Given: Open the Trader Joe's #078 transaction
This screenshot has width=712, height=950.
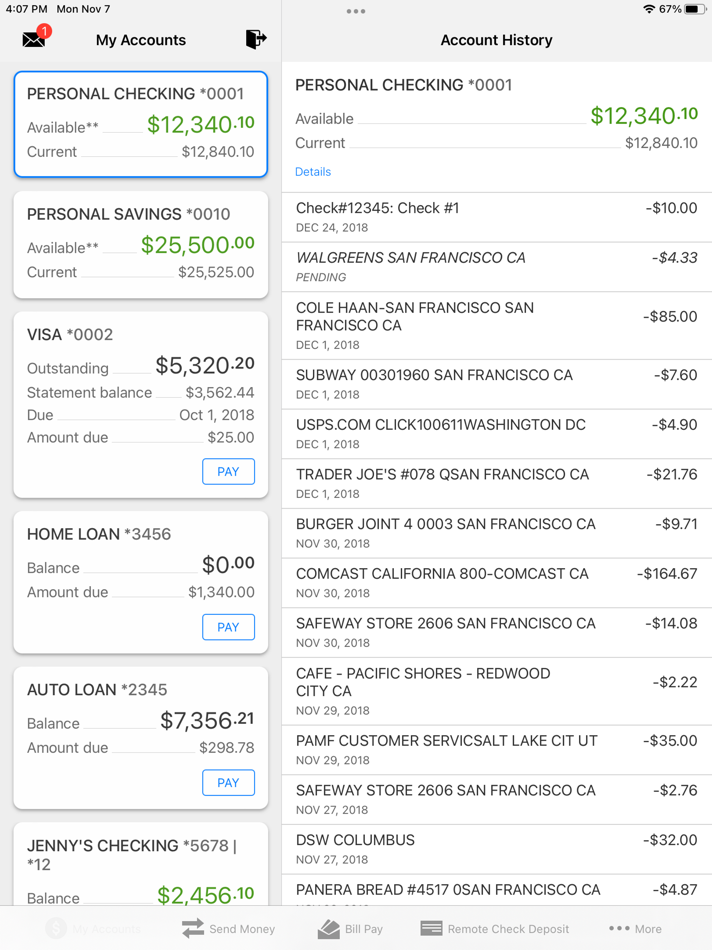Looking at the screenshot, I should [x=497, y=484].
